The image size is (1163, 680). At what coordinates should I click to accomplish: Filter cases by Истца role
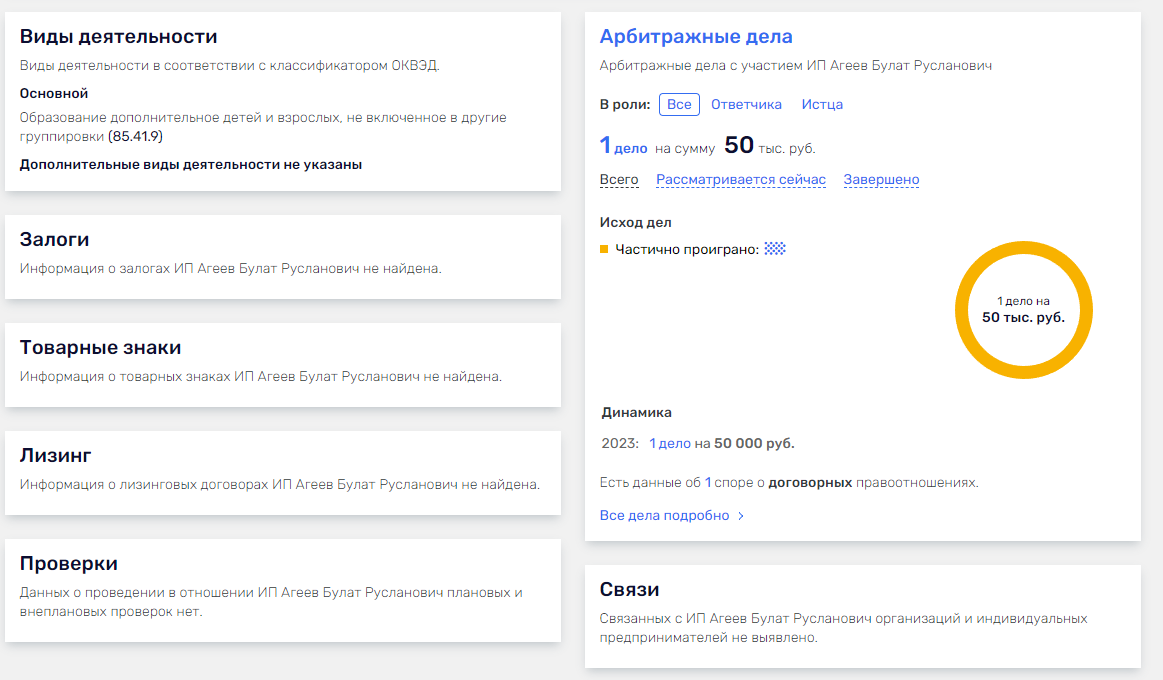pyautogui.click(x=822, y=104)
